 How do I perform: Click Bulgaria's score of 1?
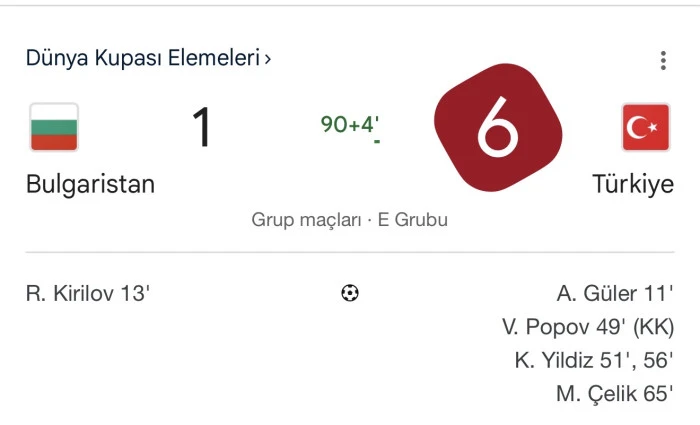coord(202,129)
